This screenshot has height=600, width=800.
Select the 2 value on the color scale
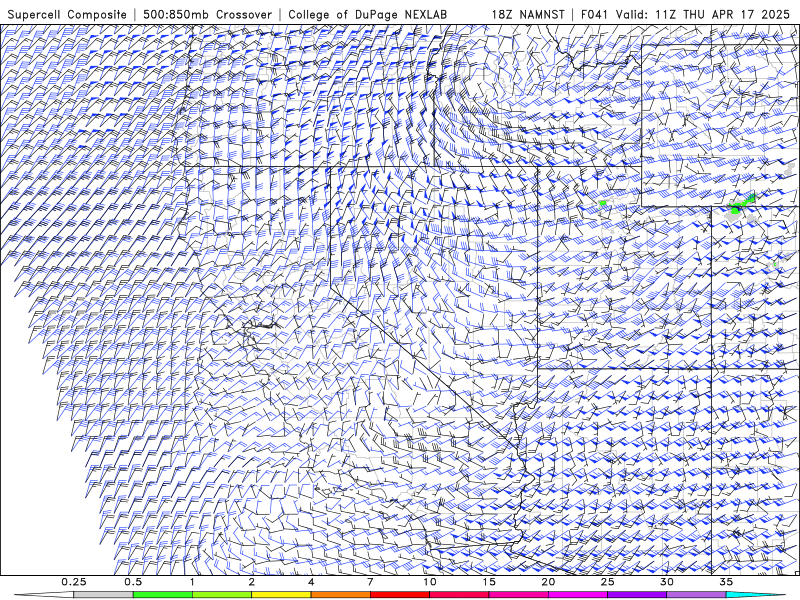coord(252,582)
